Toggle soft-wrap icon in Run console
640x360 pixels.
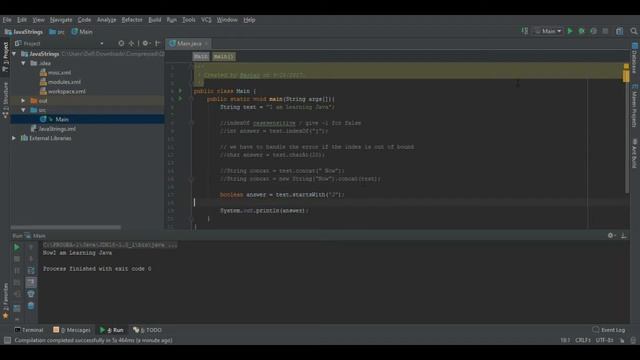[x=31, y=271]
